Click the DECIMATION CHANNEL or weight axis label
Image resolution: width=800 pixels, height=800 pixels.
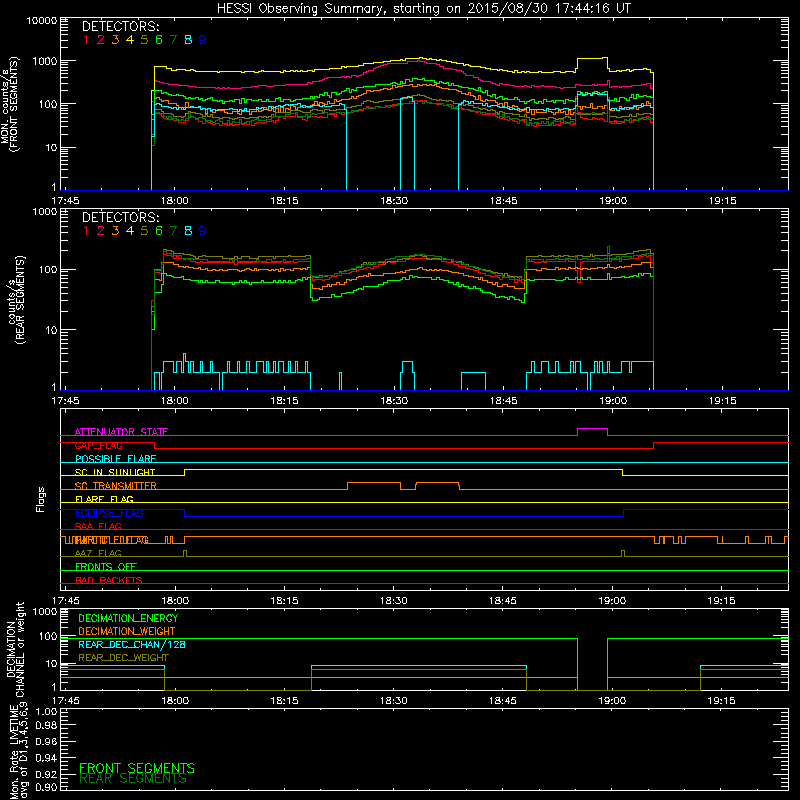point(15,649)
